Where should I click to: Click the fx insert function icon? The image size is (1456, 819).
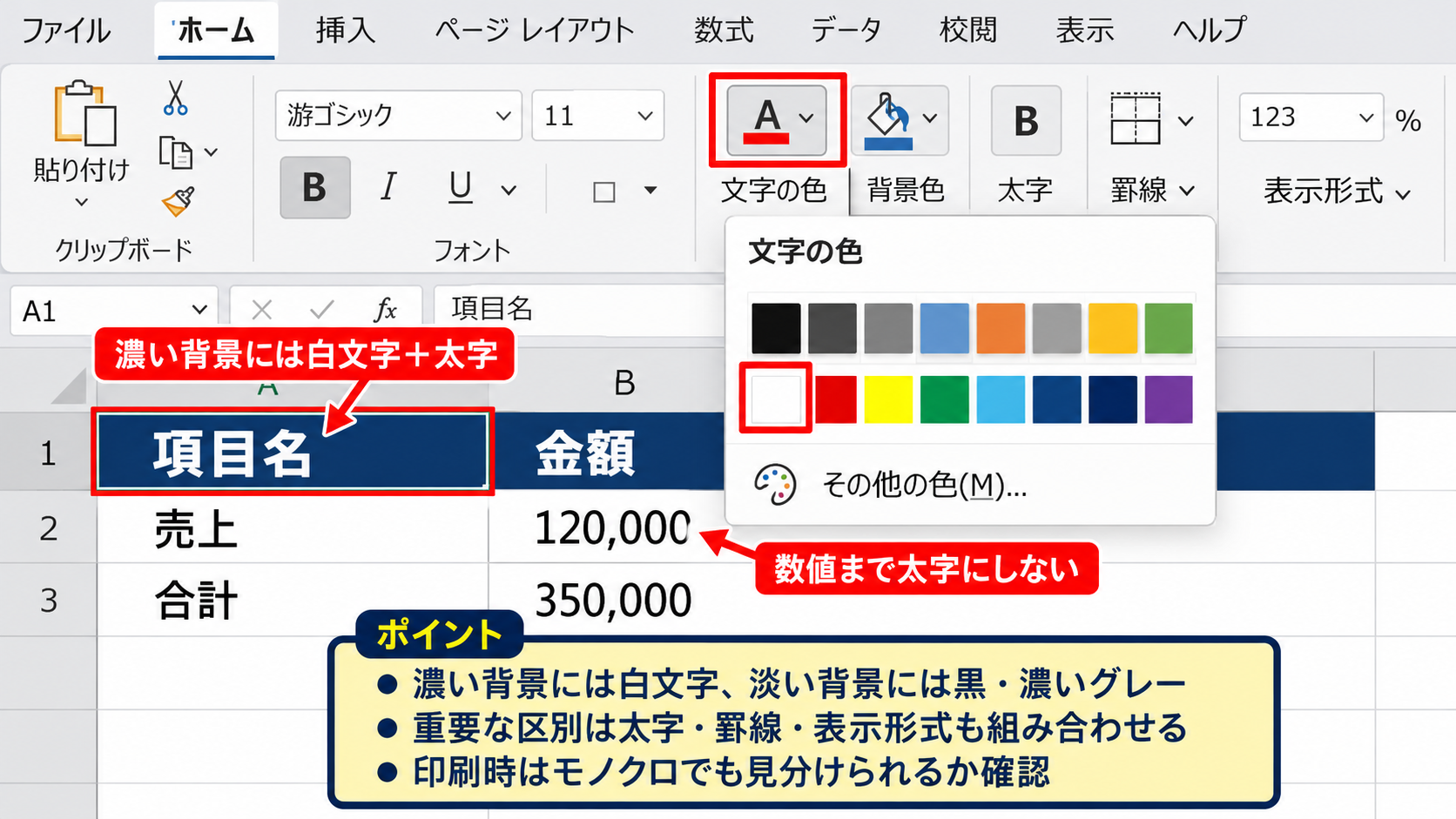[x=385, y=309]
